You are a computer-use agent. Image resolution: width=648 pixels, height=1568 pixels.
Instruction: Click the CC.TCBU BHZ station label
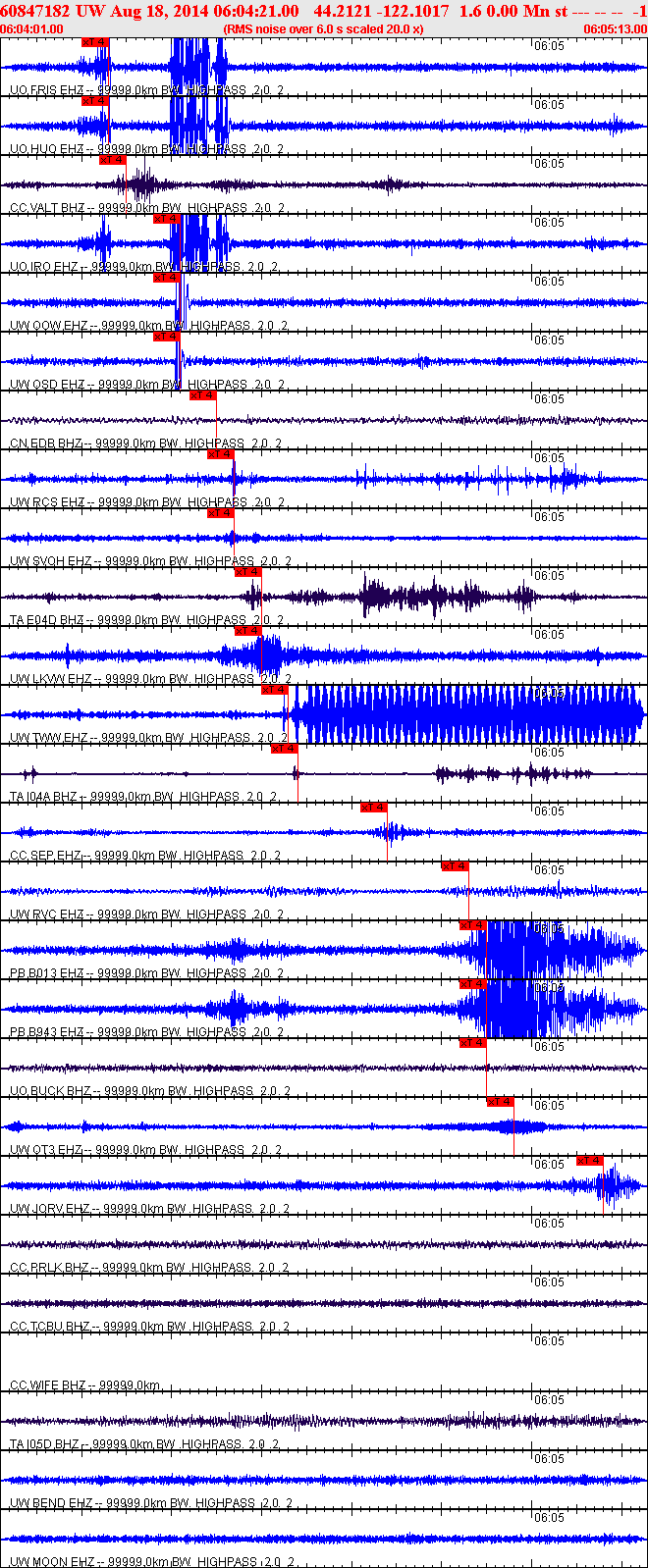point(51,1327)
